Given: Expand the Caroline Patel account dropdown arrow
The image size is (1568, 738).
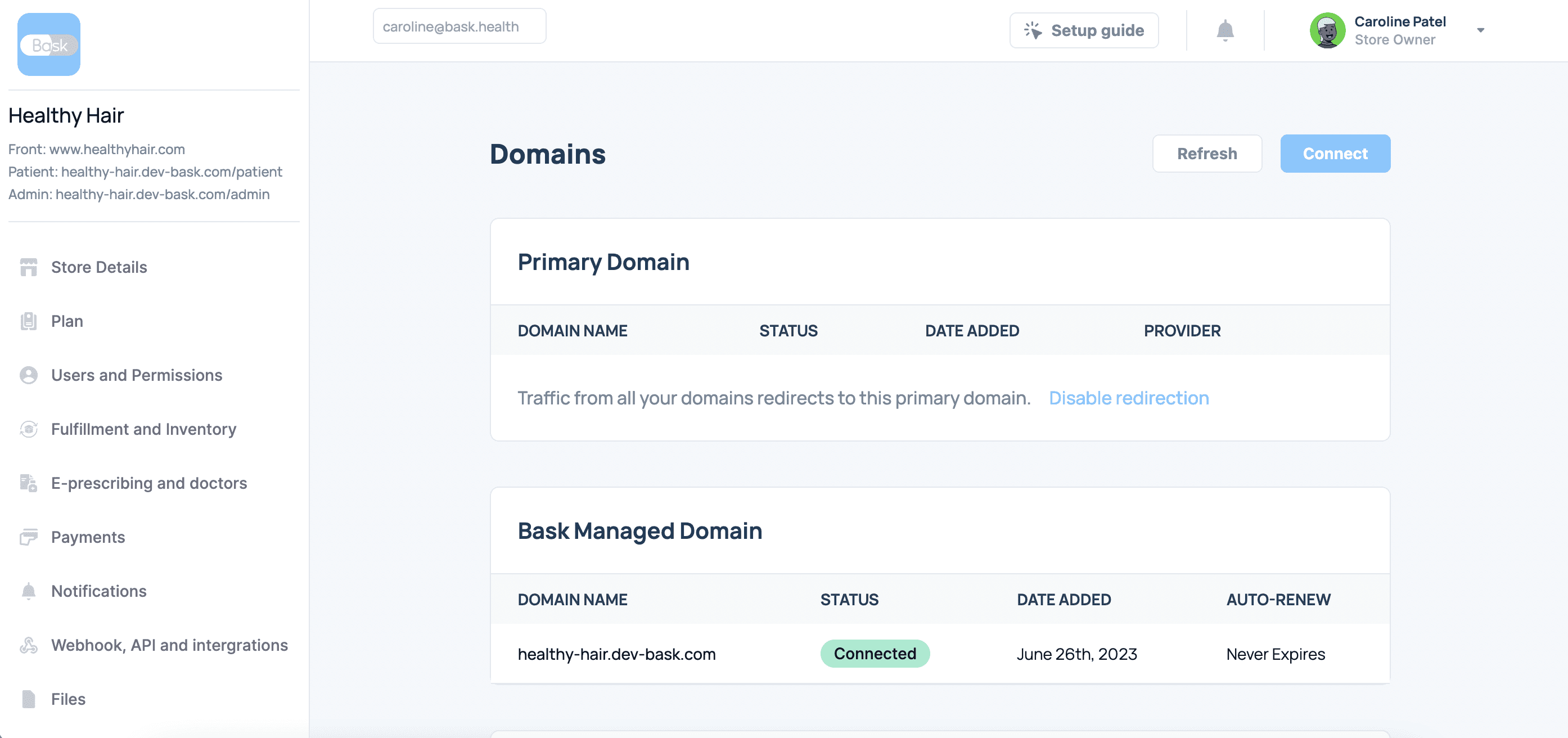Looking at the screenshot, I should click(x=1480, y=30).
